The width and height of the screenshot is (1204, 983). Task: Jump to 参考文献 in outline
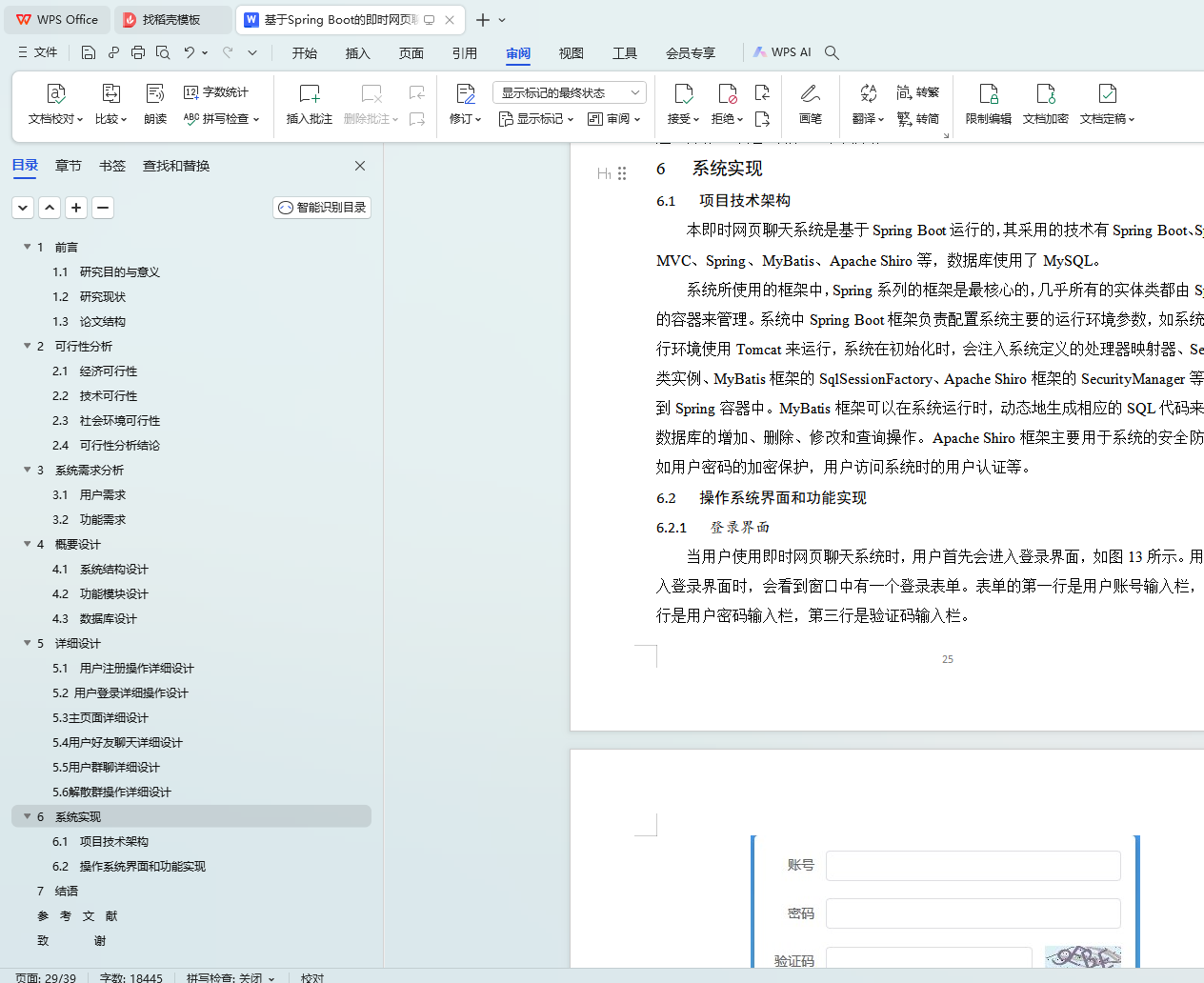tap(77, 915)
